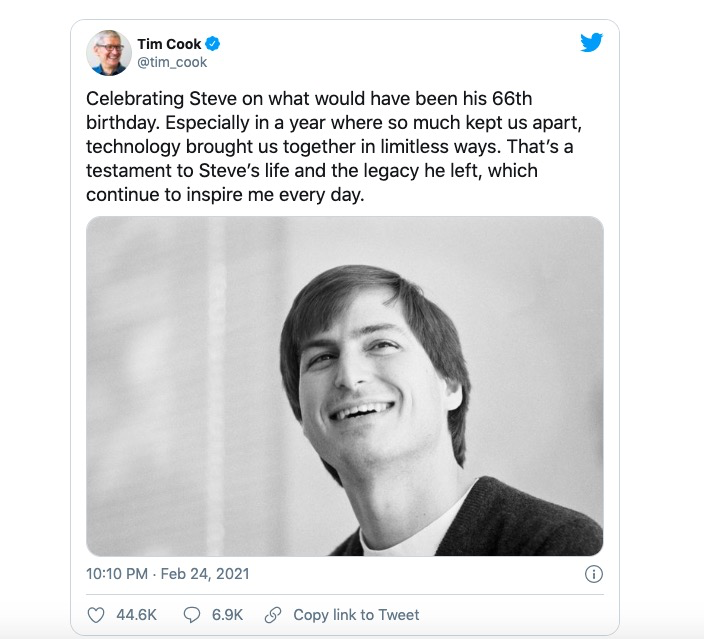Click the Feb 24, 2021 date
Viewport: 704px width, 639px height.
point(204,574)
